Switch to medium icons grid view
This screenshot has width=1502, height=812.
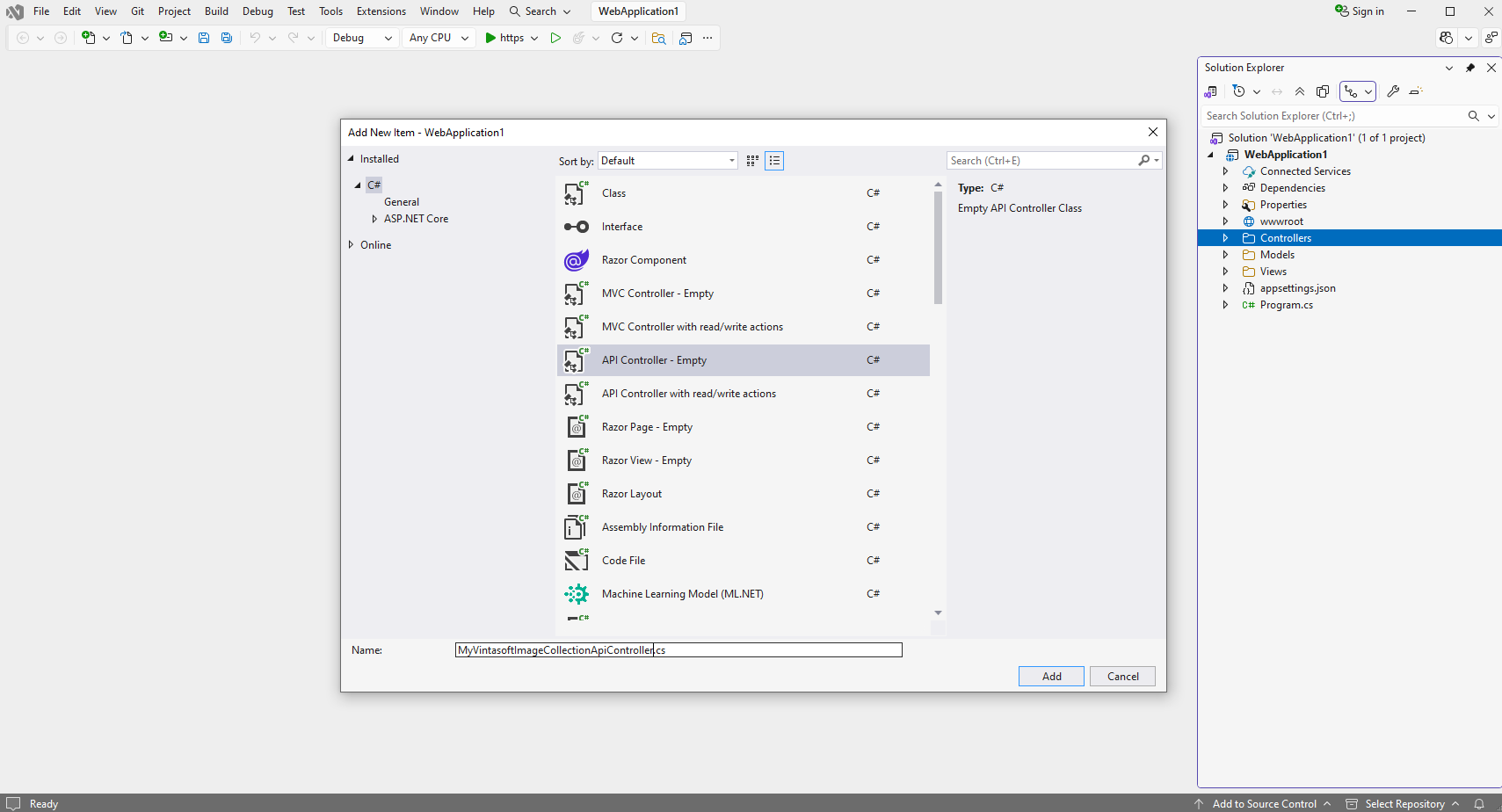(752, 161)
